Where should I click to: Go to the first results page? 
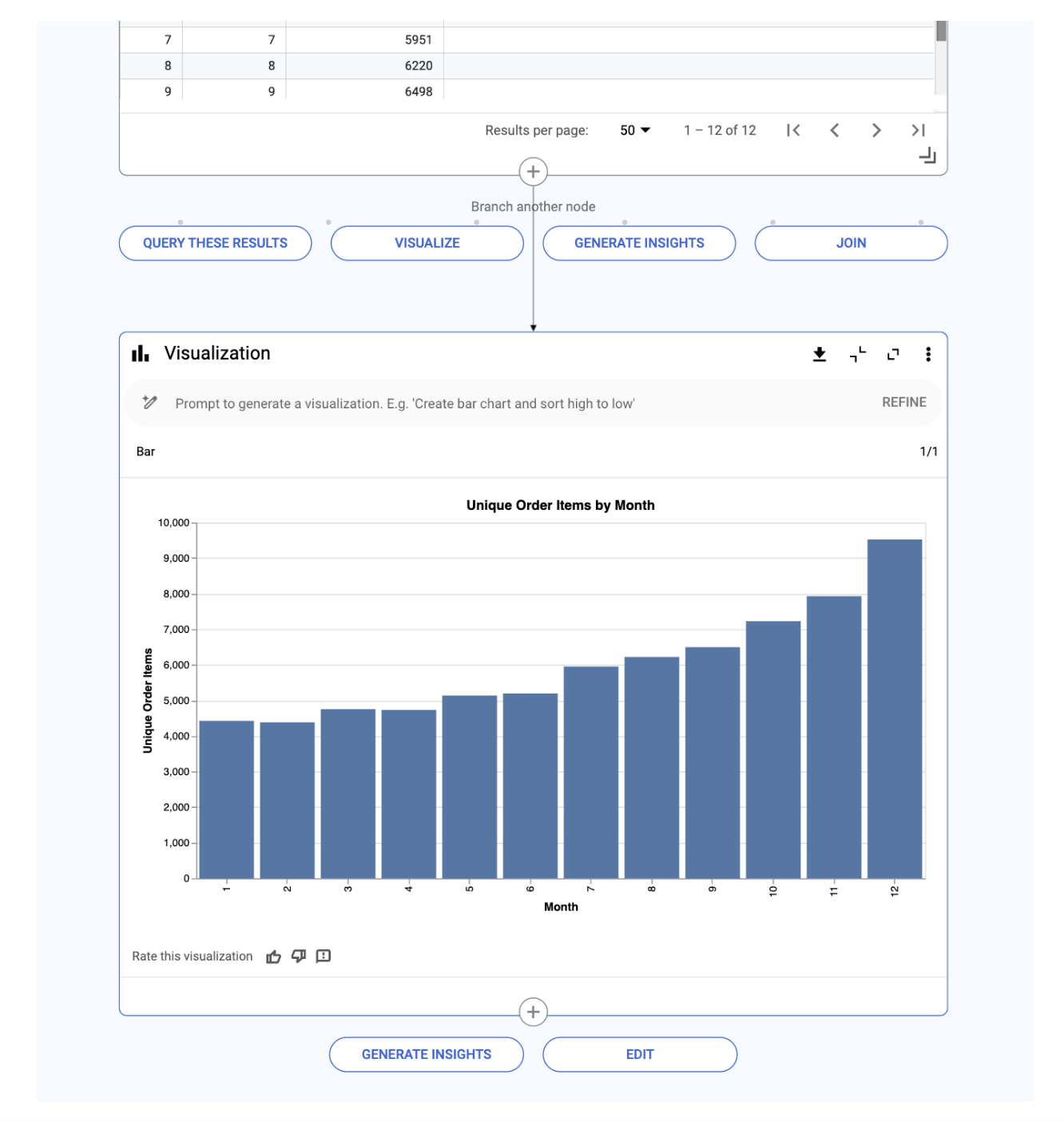coord(792,130)
